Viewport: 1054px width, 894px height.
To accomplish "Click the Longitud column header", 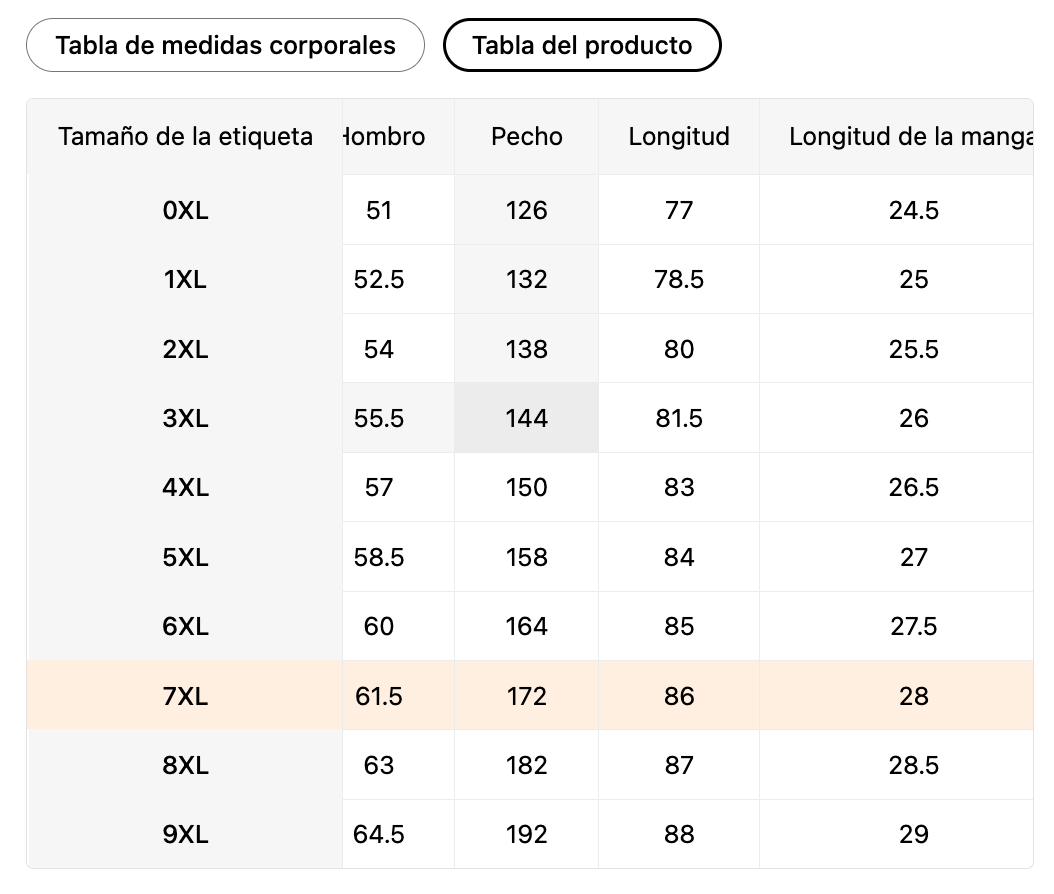I will [x=679, y=137].
